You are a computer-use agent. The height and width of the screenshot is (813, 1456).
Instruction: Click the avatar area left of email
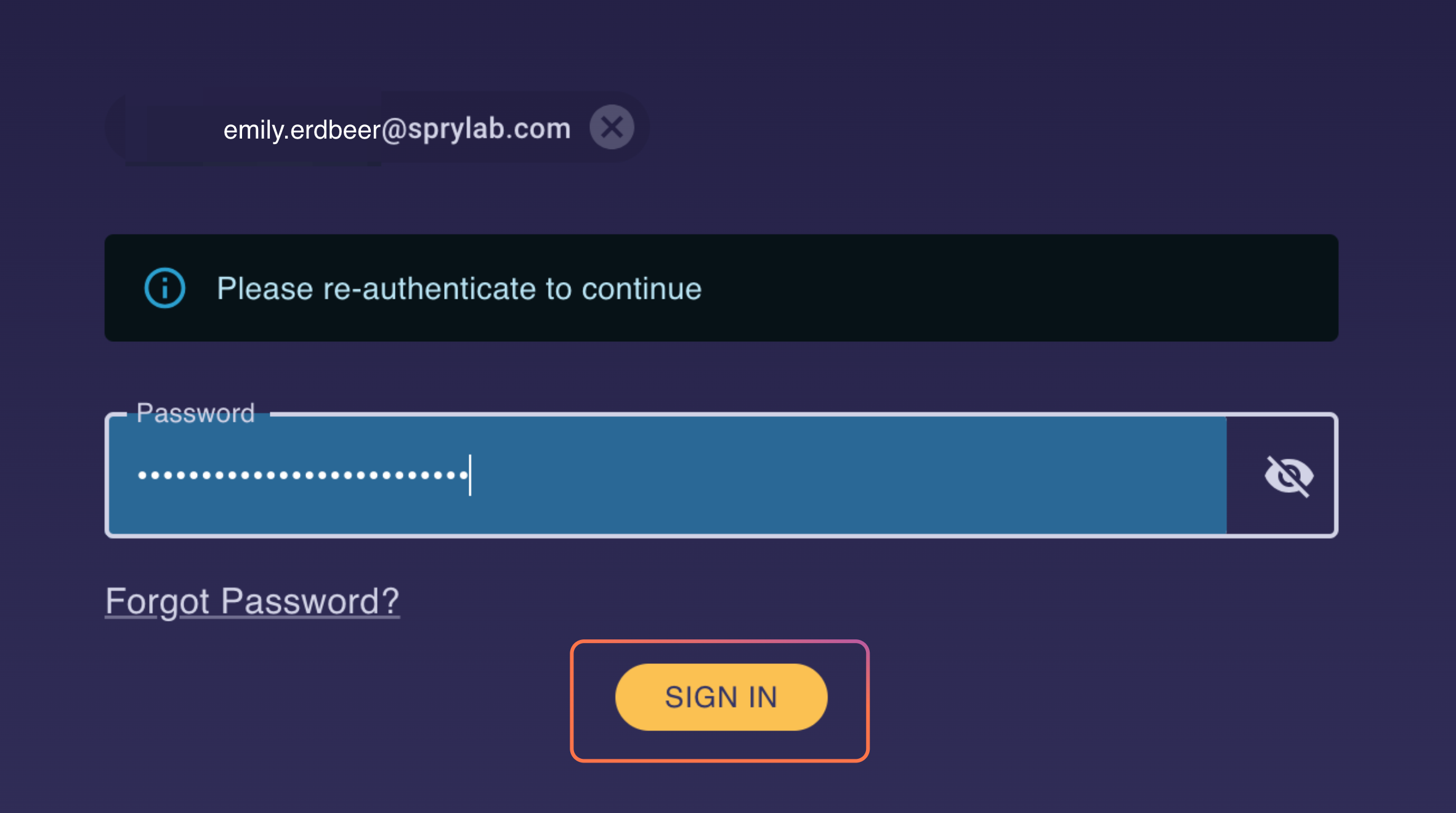tap(166, 129)
